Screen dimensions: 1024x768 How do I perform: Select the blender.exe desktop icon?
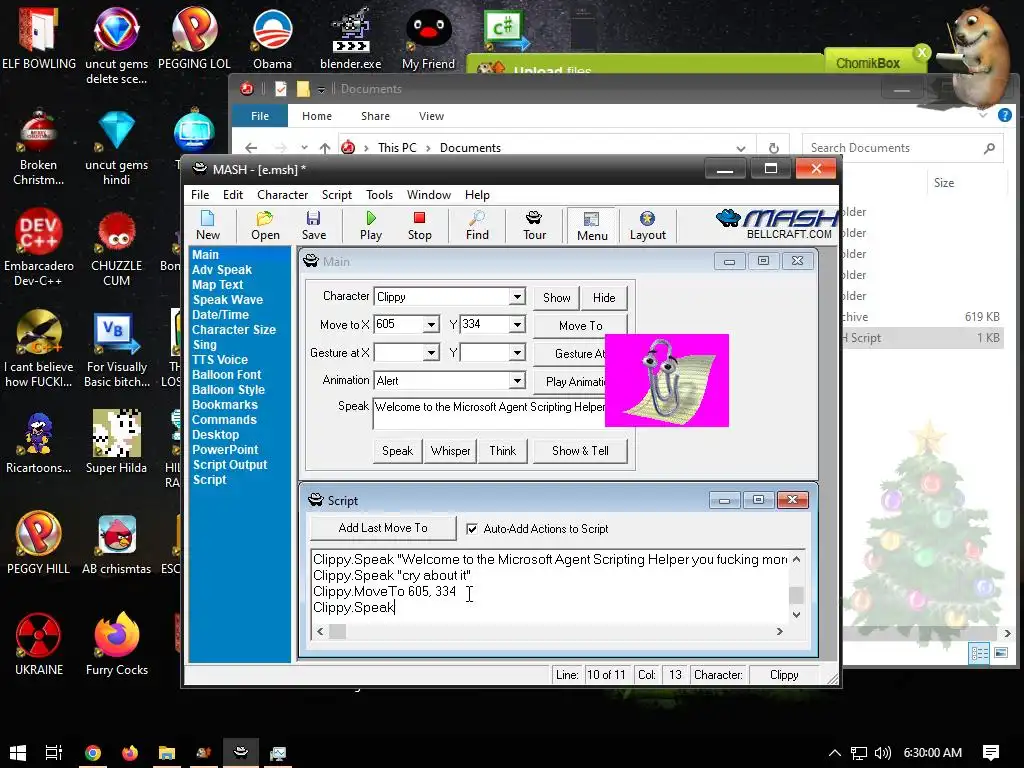pyautogui.click(x=351, y=37)
